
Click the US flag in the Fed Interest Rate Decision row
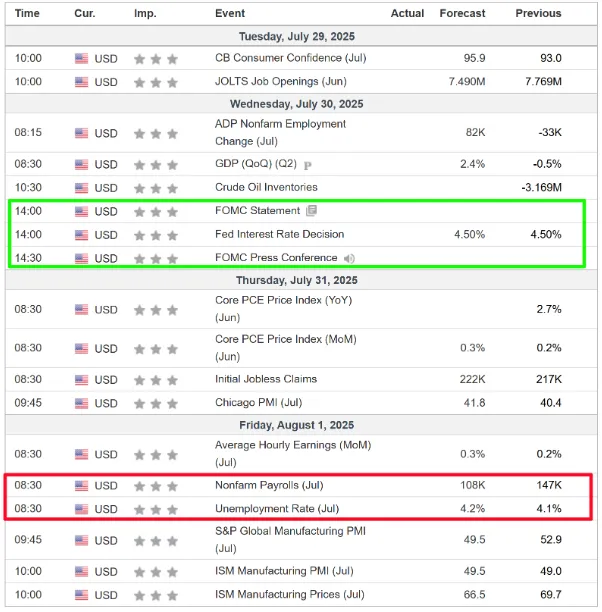tap(82, 235)
